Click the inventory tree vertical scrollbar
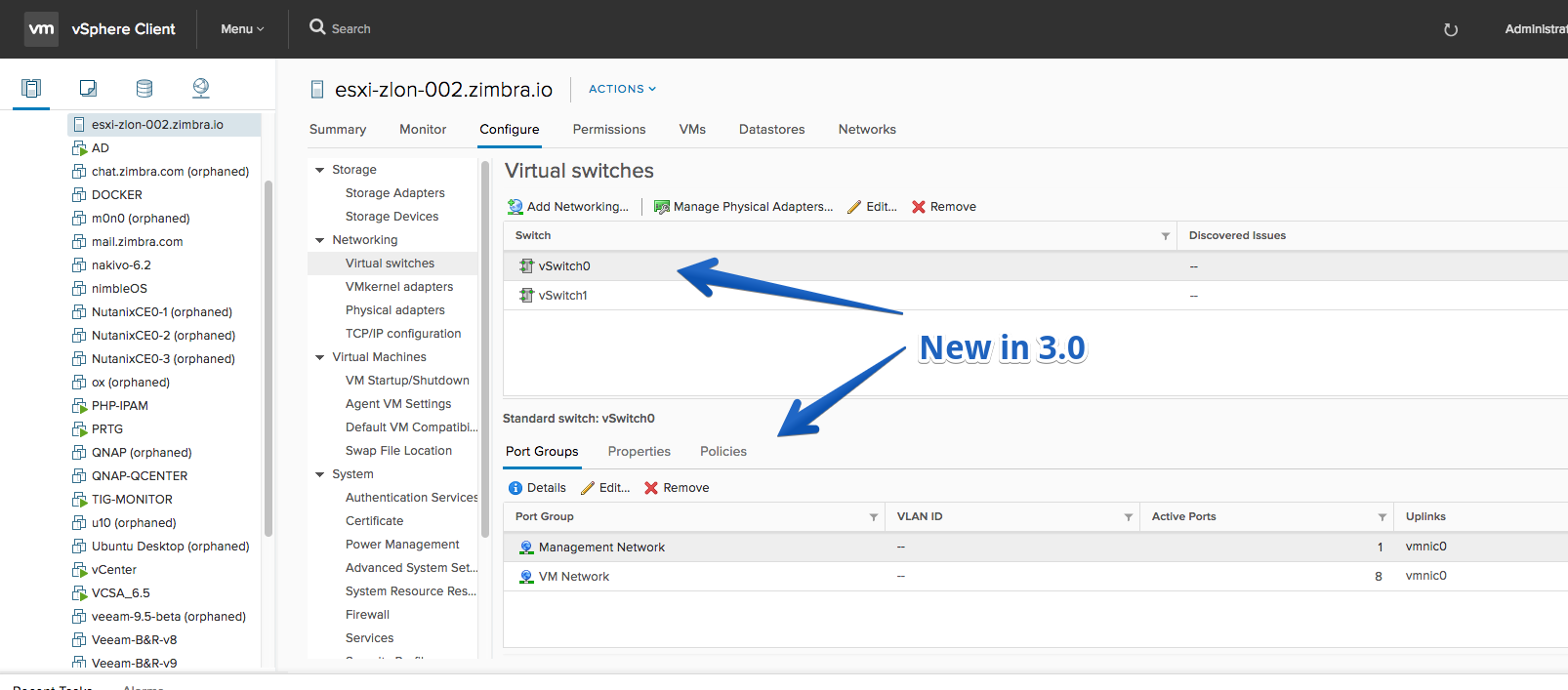The height and width of the screenshot is (690, 1568). (x=268, y=357)
